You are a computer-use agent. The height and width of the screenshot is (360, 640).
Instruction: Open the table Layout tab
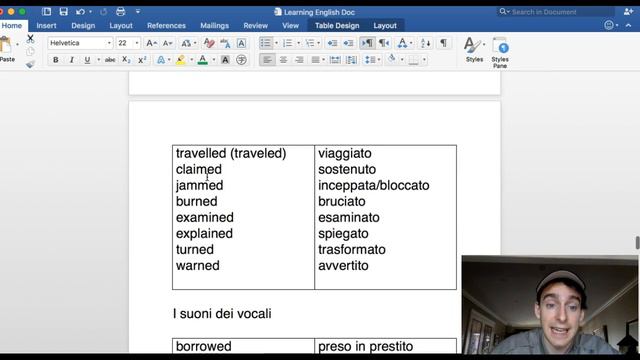point(385,25)
